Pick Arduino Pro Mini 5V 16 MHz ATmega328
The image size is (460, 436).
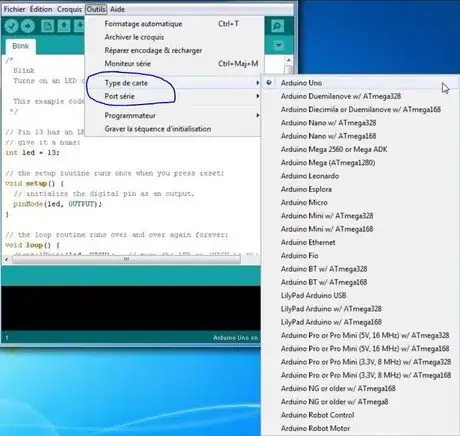click(360, 335)
